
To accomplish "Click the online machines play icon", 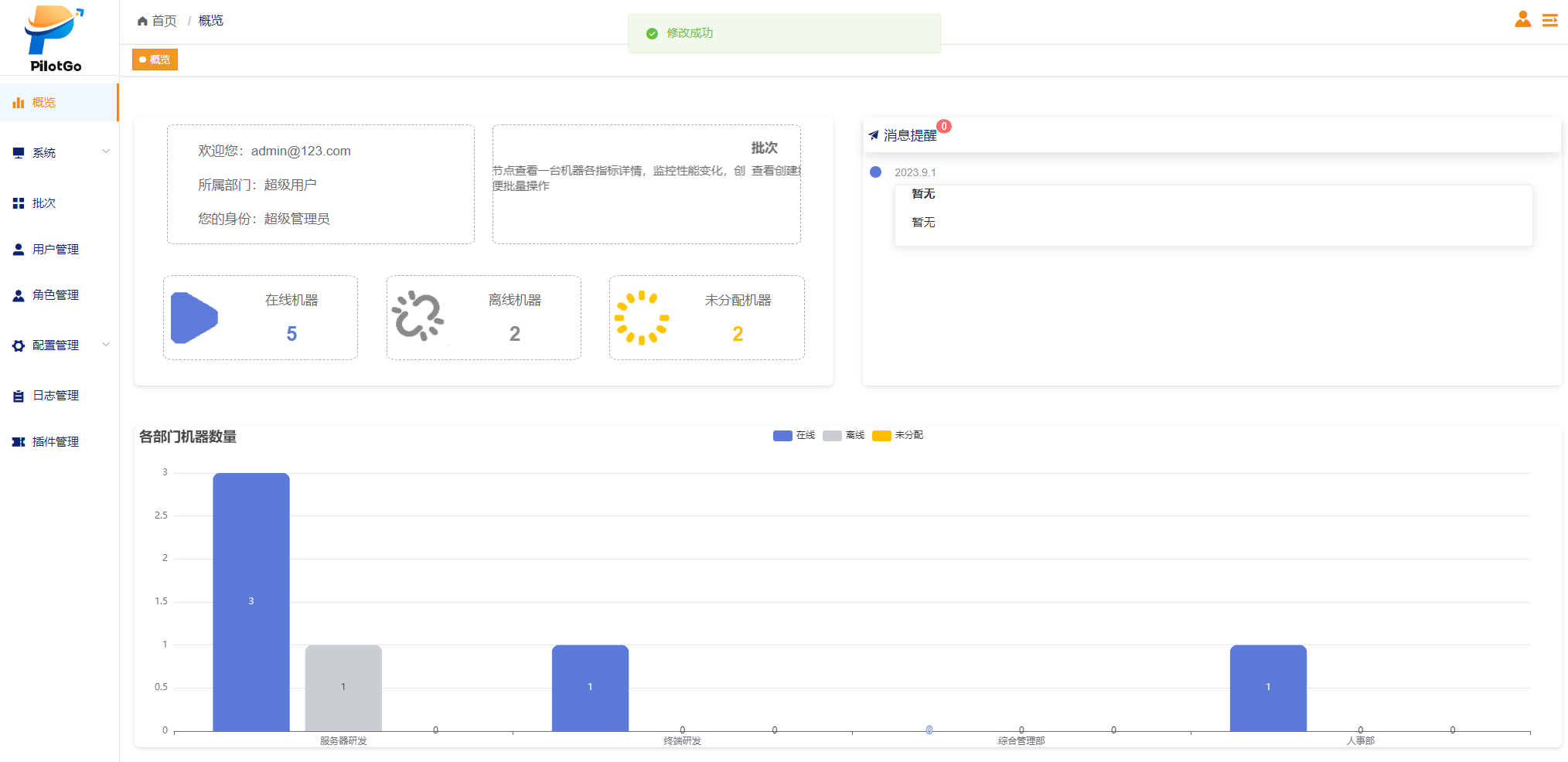I will click(x=194, y=318).
